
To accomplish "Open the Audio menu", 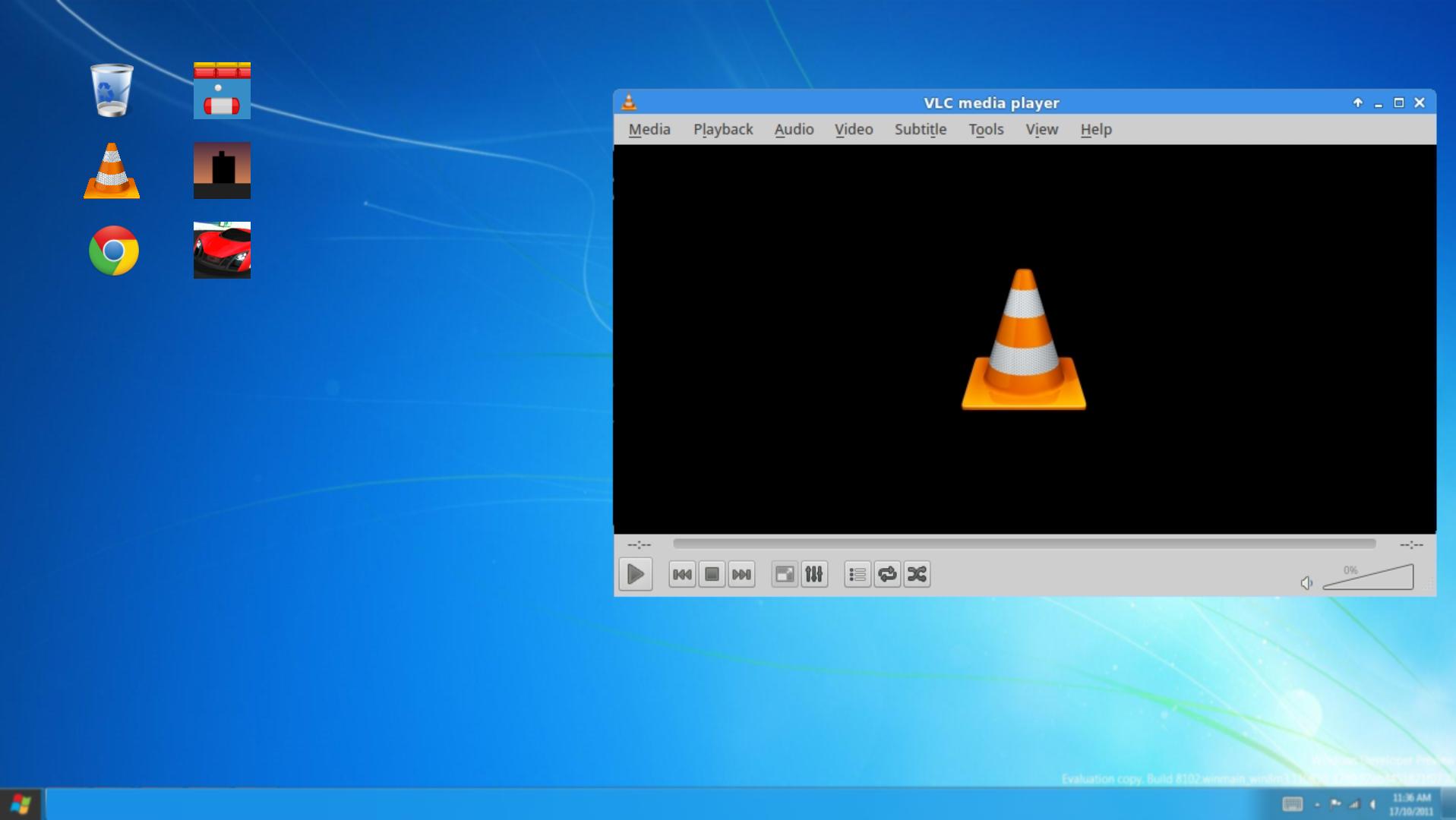I will click(794, 129).
